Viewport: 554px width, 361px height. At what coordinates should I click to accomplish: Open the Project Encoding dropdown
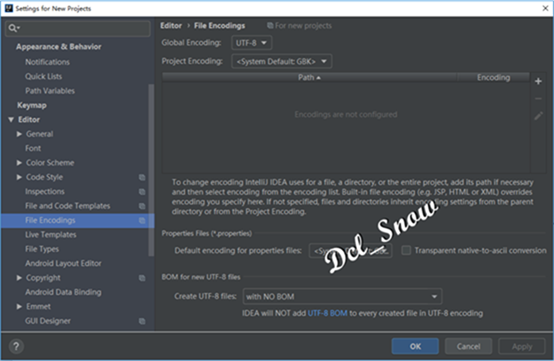[282, 61]
